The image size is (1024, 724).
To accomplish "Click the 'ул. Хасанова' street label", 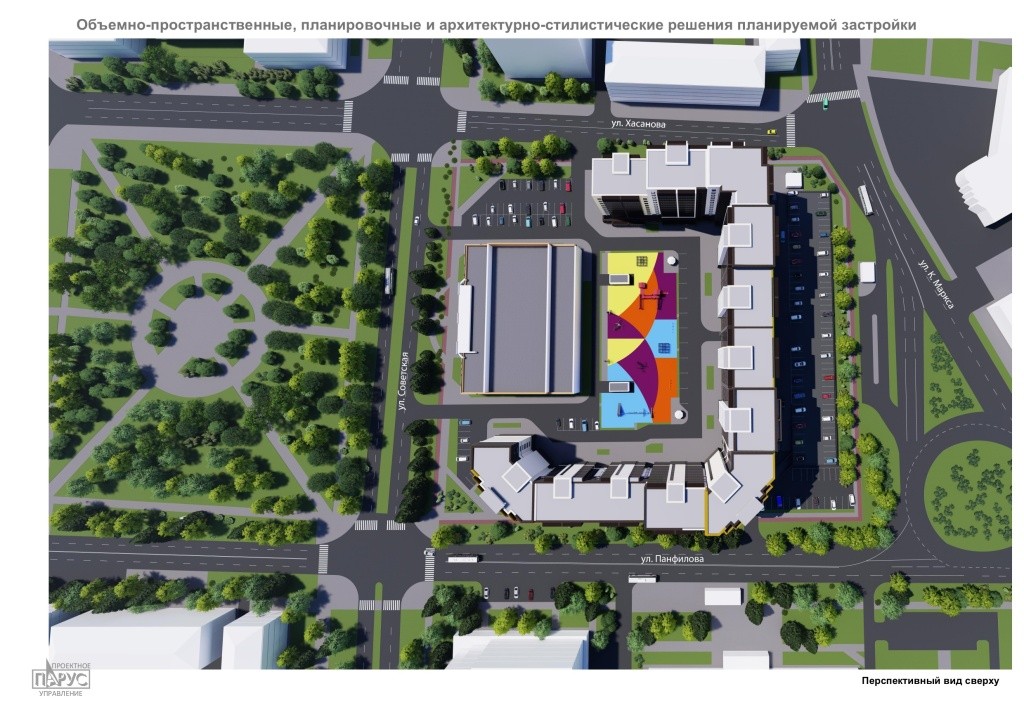I will click(639, 124).
